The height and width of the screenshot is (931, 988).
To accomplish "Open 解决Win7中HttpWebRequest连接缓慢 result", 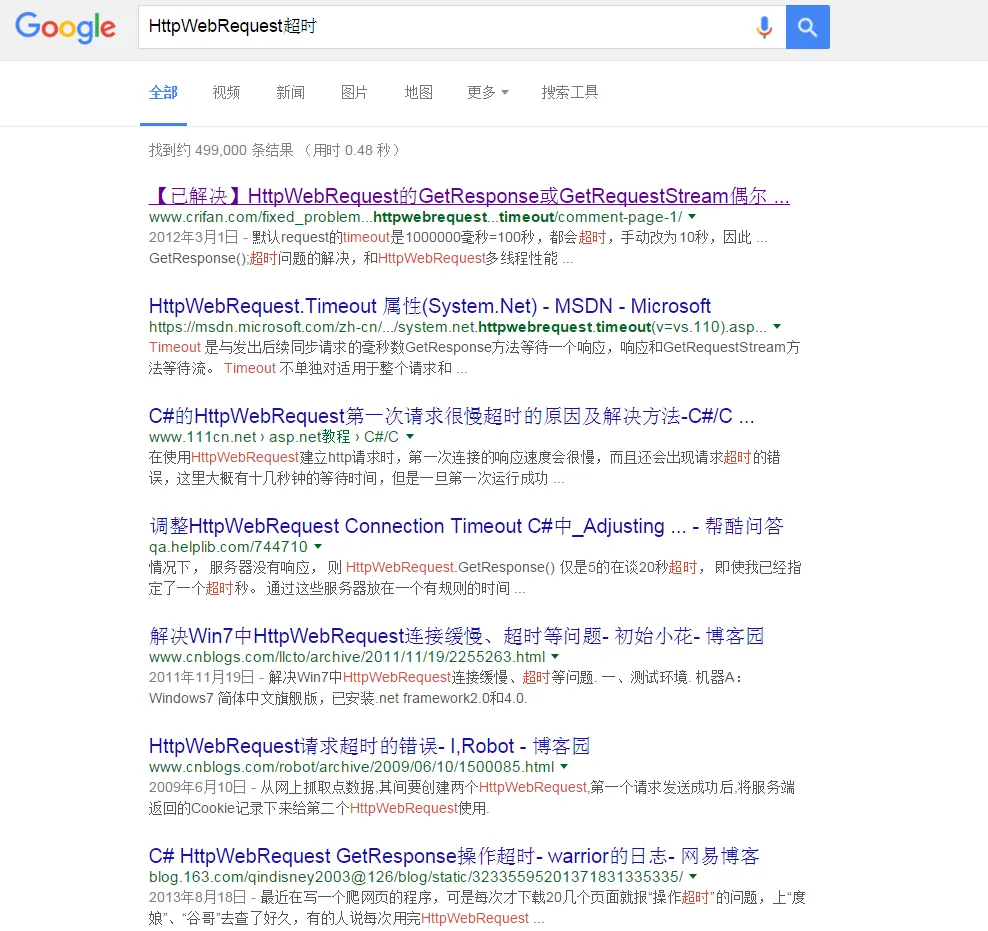I will (x=456, y=636).
